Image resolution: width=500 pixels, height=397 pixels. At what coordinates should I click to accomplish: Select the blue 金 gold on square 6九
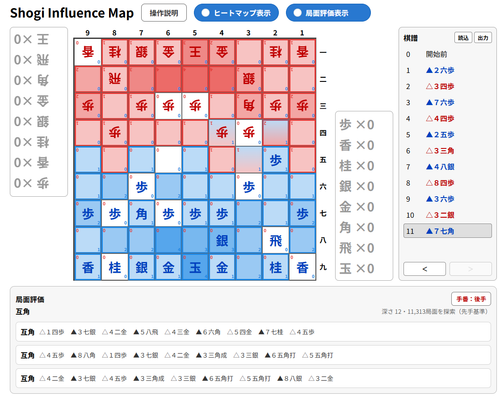point(168,267)
